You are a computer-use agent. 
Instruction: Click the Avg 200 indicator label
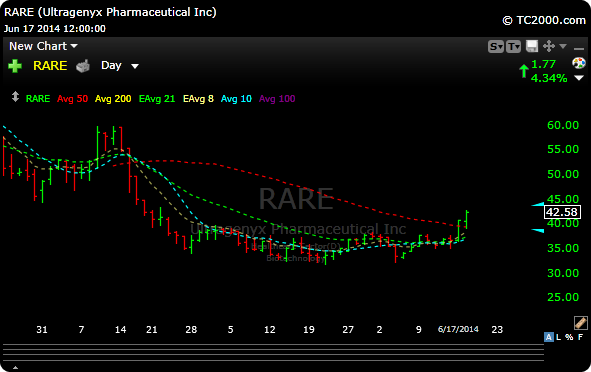[x=113, y=99]
